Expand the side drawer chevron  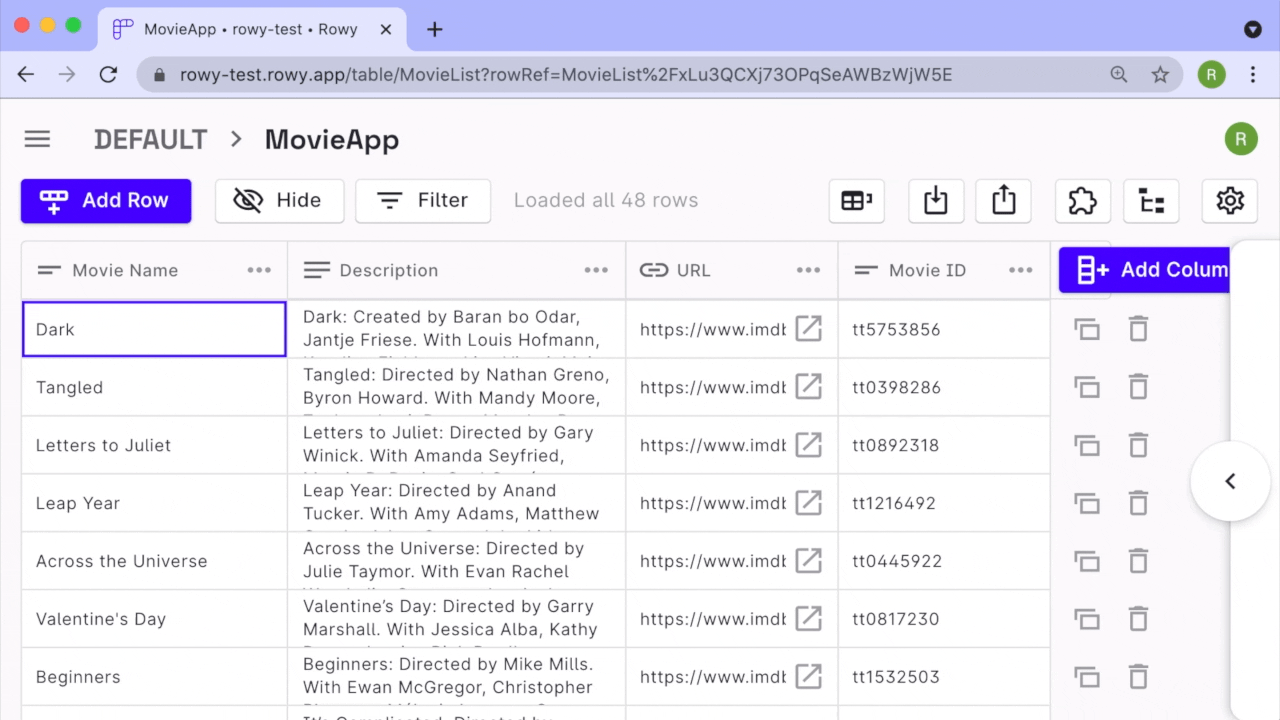[1230, 481]
